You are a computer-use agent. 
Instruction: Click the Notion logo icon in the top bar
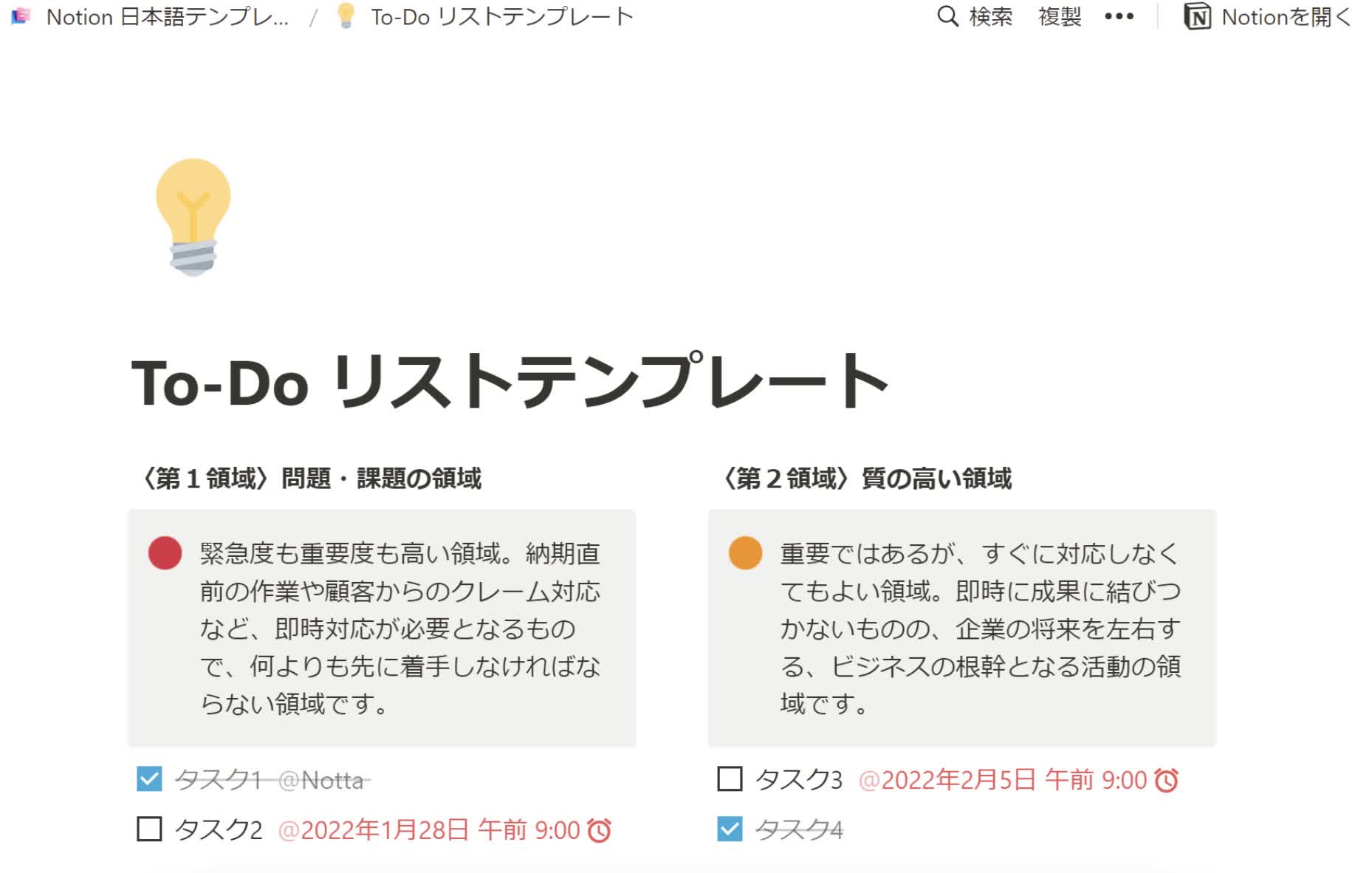point(1197,16)
